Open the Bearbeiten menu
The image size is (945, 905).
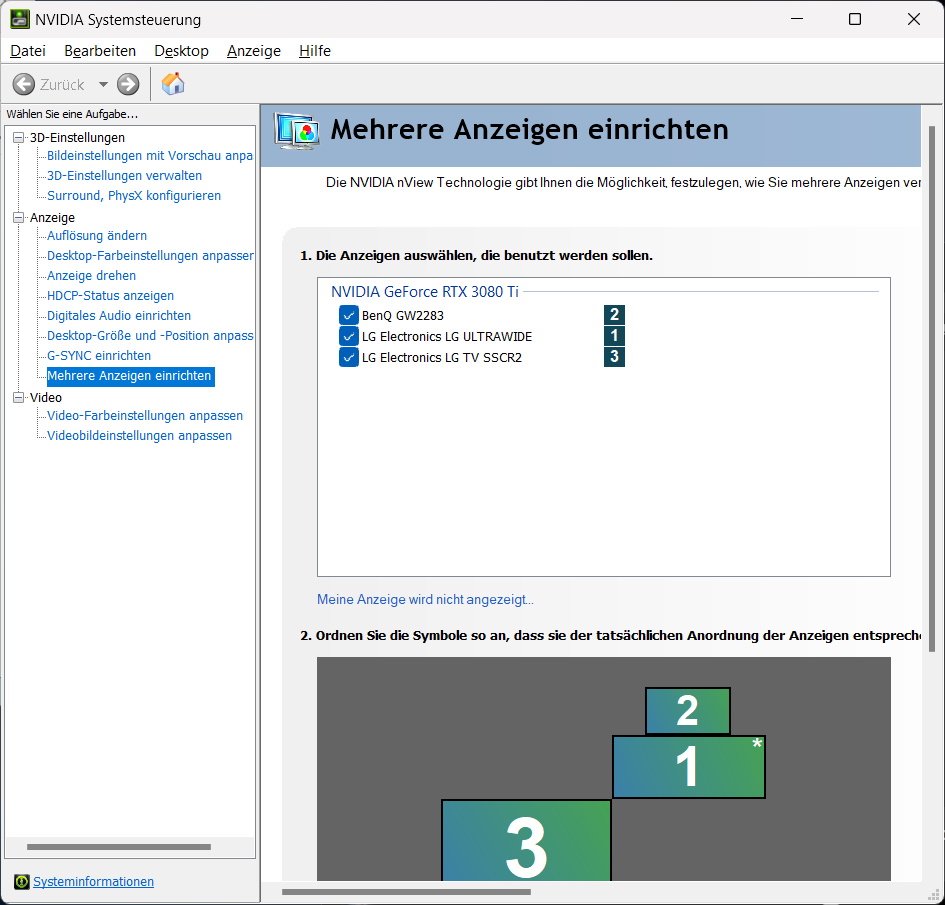pos(100,51)
